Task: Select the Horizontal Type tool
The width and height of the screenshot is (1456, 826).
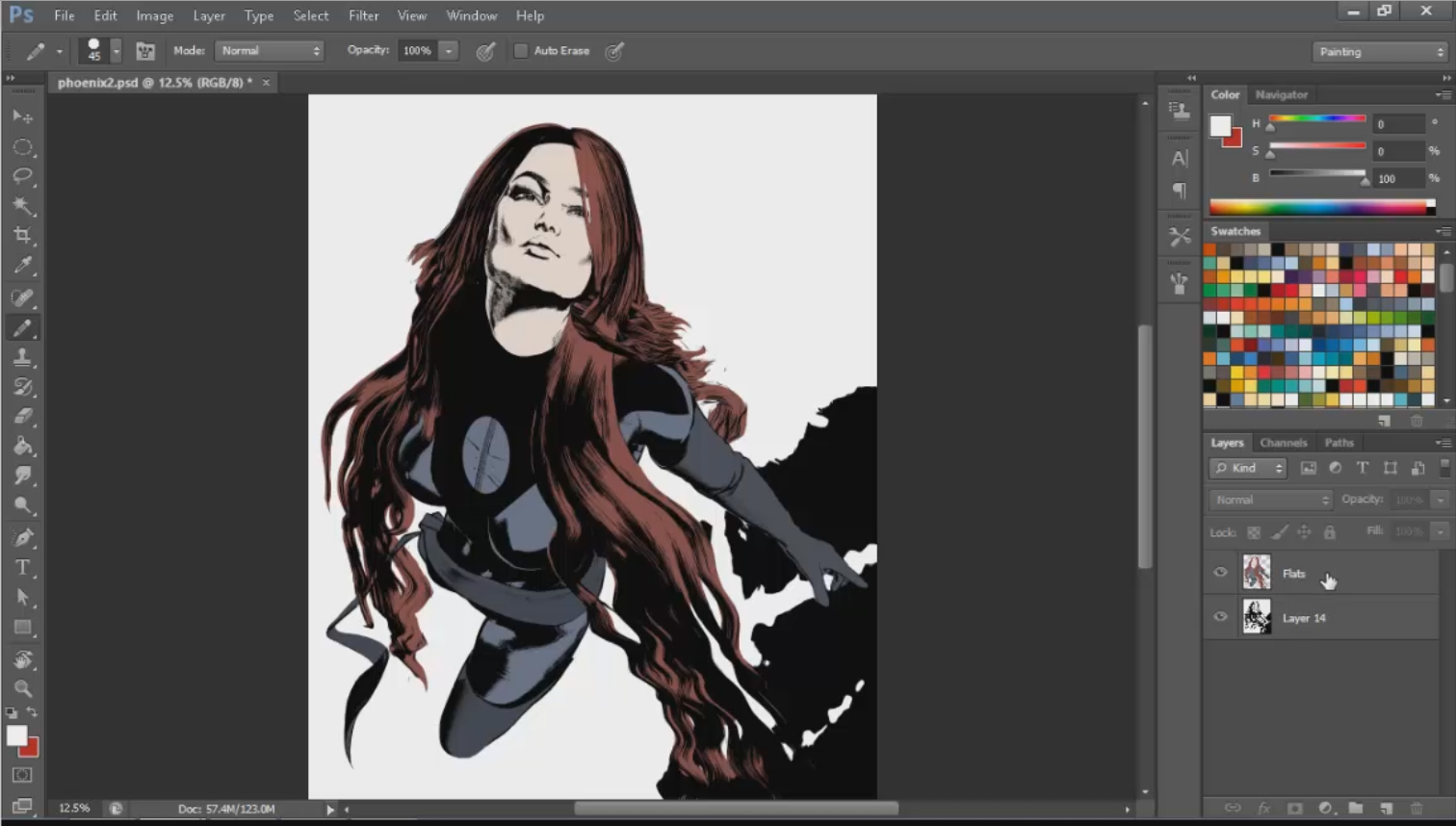Action: click(23, 568)
